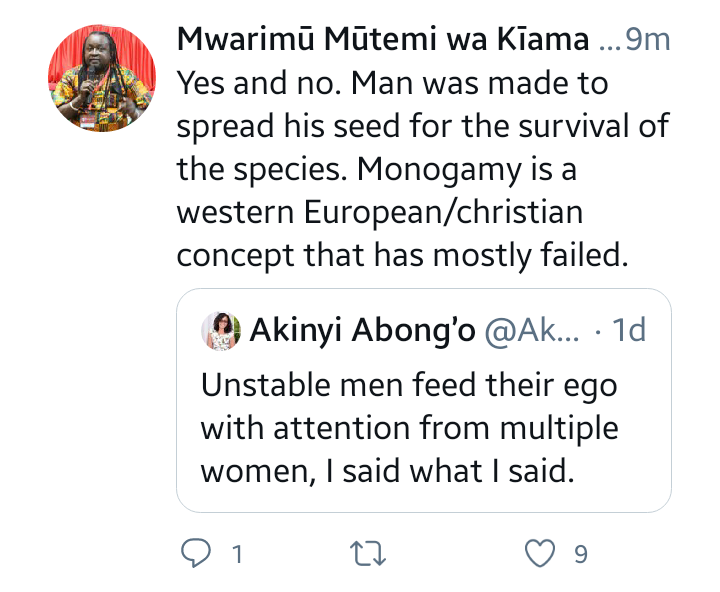Click the phrase 'western European/christian'

pyautogui.click(x=380, y=212)
